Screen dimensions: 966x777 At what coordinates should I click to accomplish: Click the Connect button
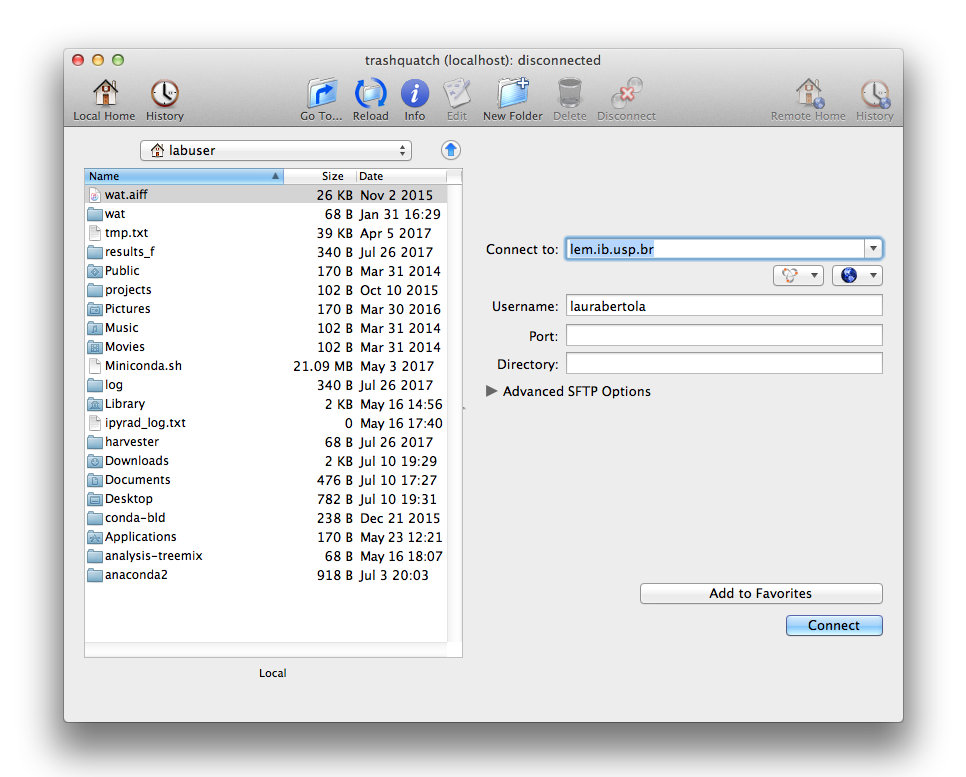coord(834,625)
